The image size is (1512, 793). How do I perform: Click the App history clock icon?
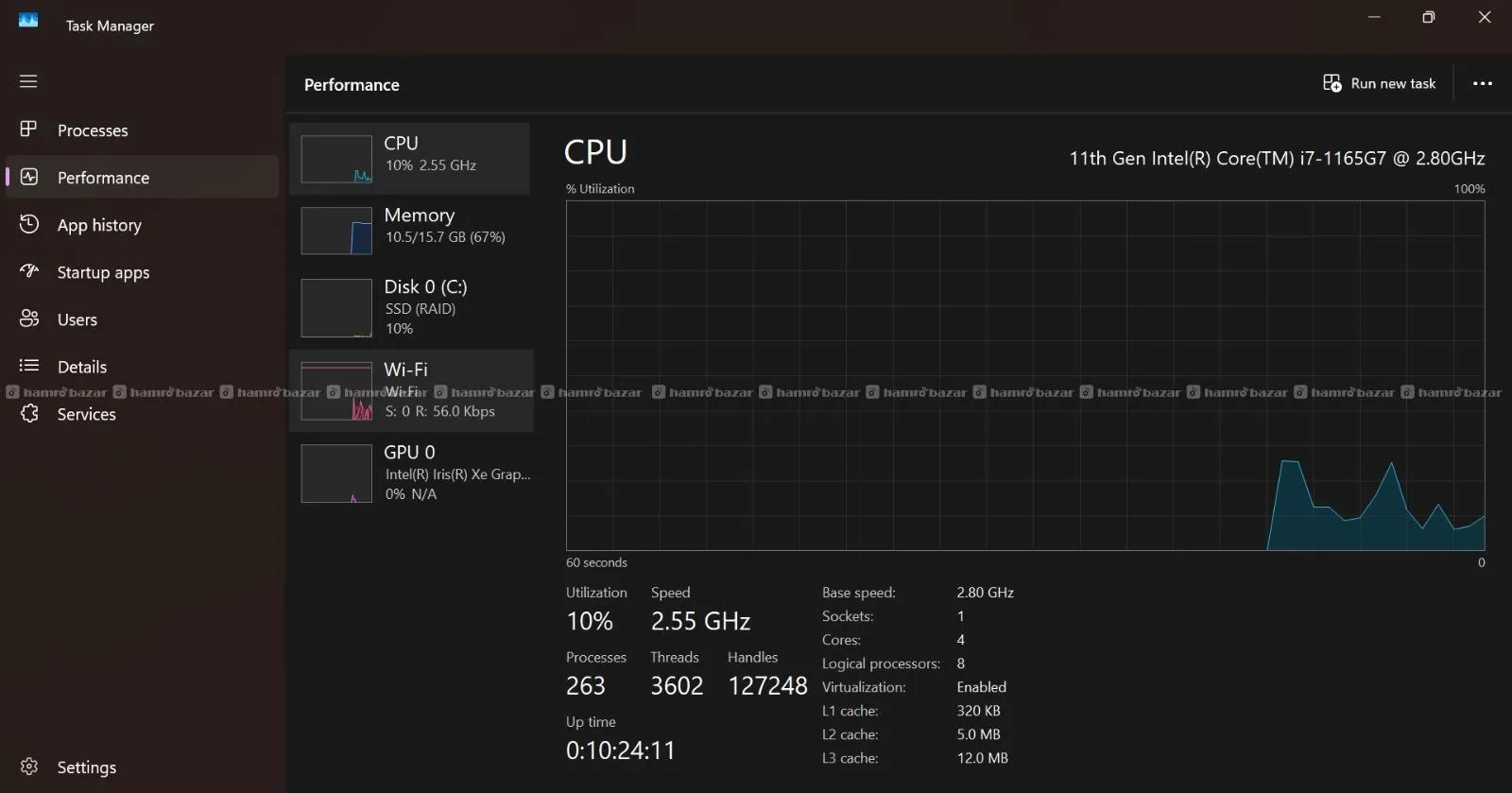point(29,224)
